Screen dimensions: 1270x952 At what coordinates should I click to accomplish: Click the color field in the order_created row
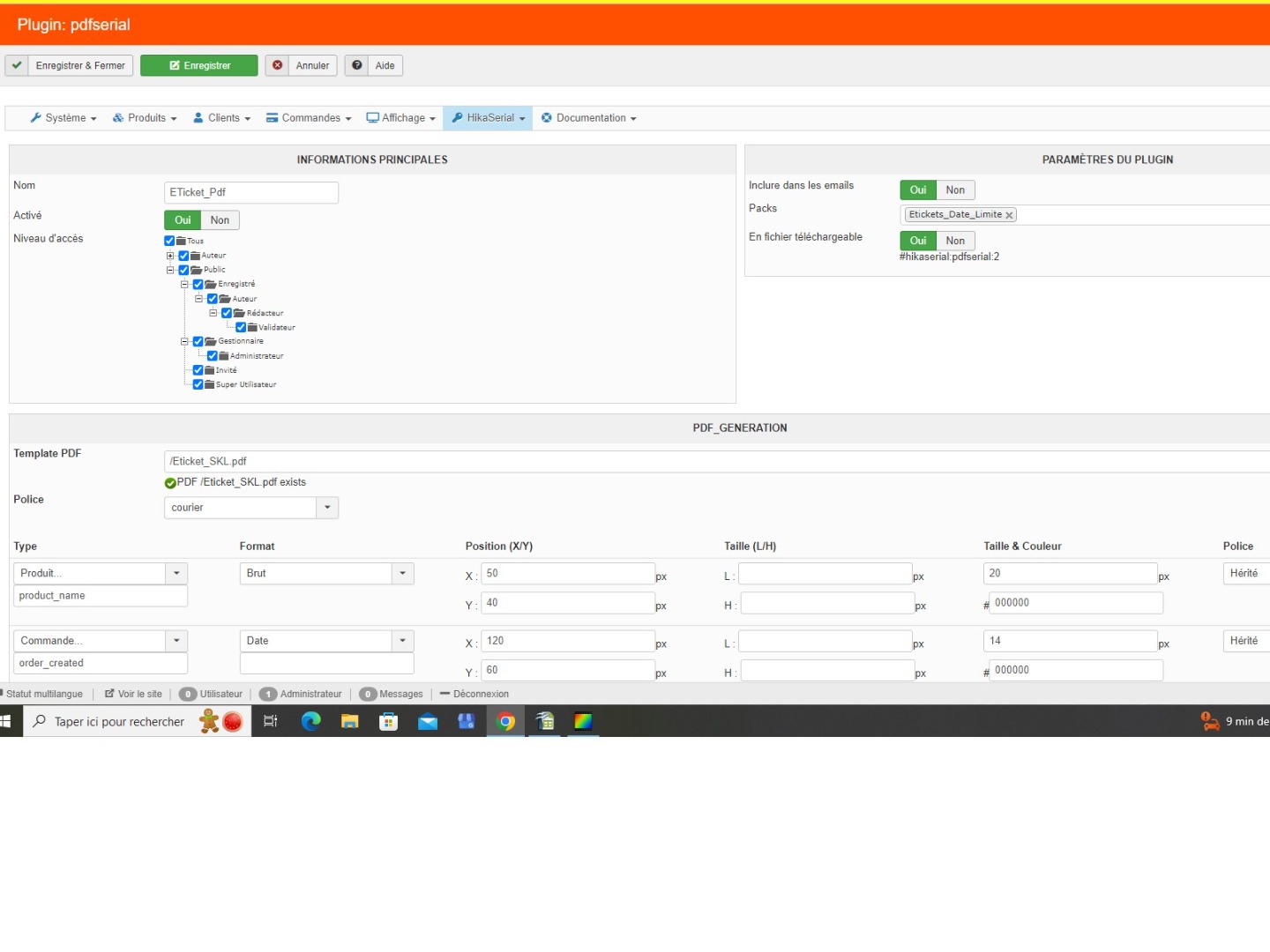pos(1076,670)
